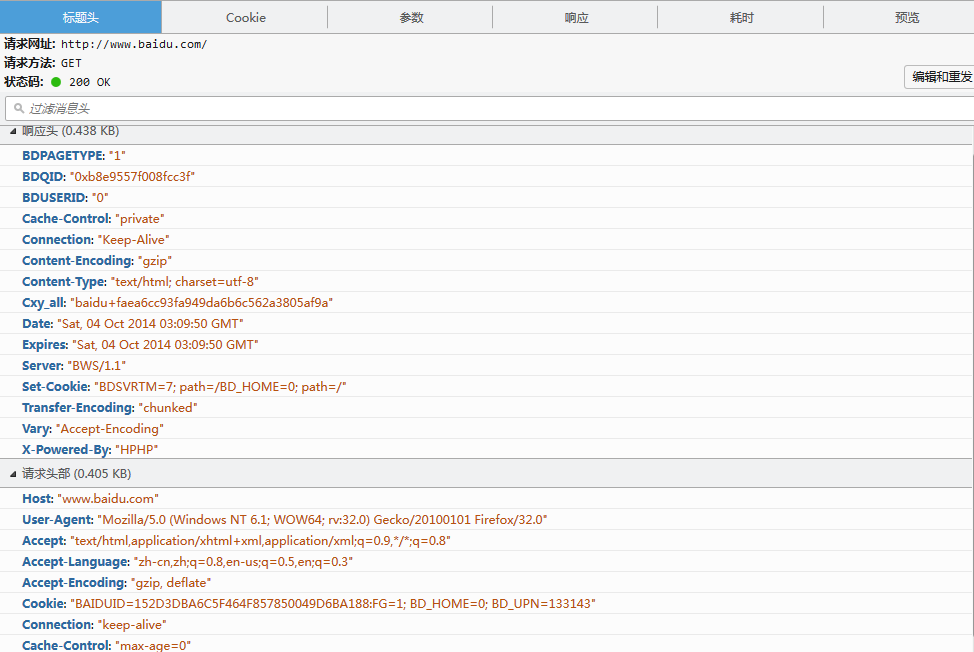974x652 pixels.
Task: Select the Connection "Keep-Alive" response row
Action: click(486, 240)
